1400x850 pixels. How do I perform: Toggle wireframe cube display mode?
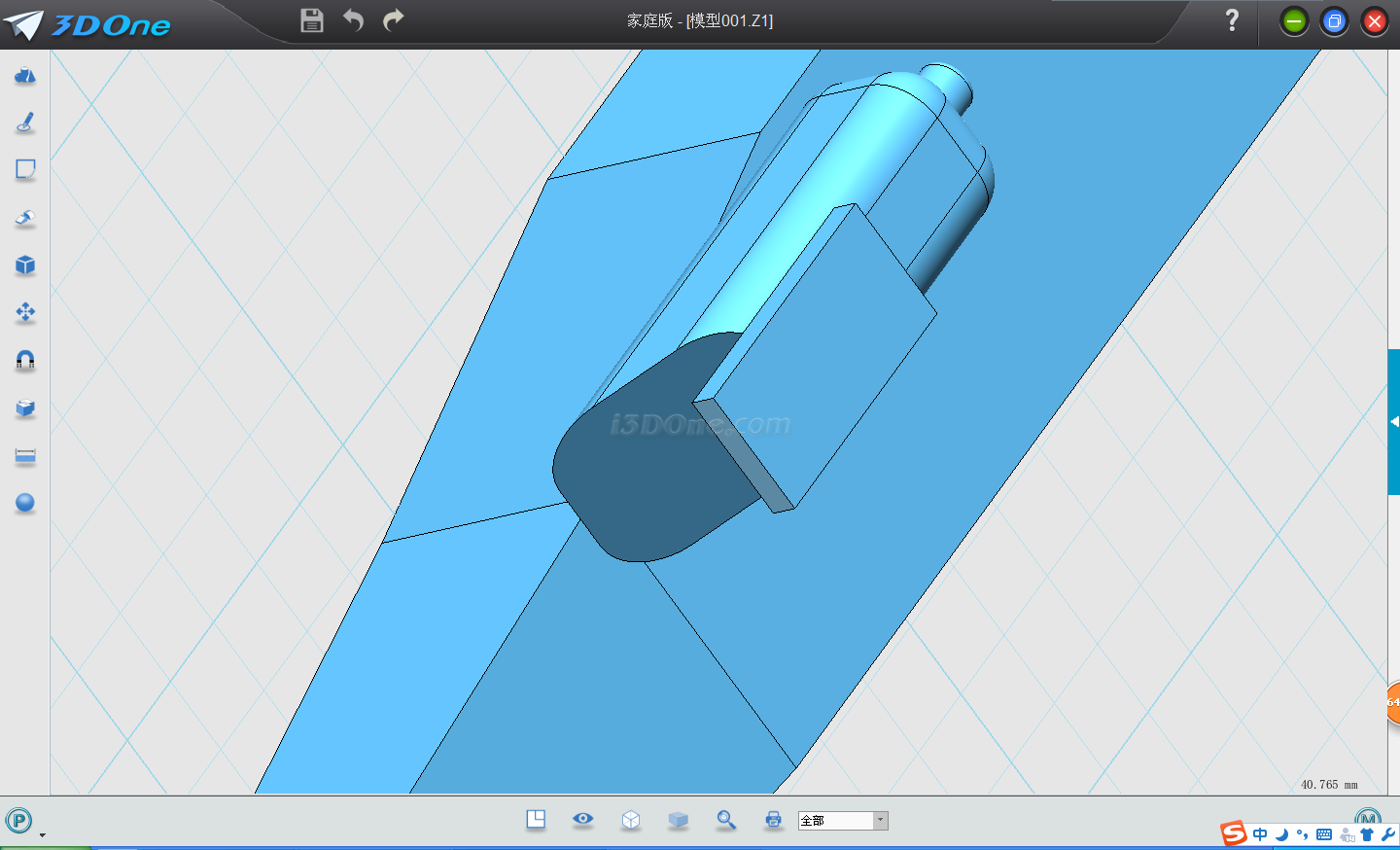[x=631, y=820]
